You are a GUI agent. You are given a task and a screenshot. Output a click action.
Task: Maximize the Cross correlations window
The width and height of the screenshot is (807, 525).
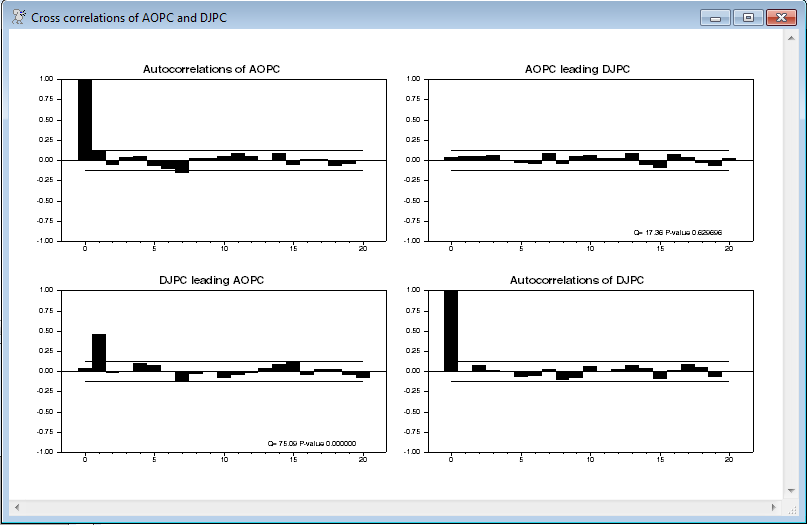747,18
